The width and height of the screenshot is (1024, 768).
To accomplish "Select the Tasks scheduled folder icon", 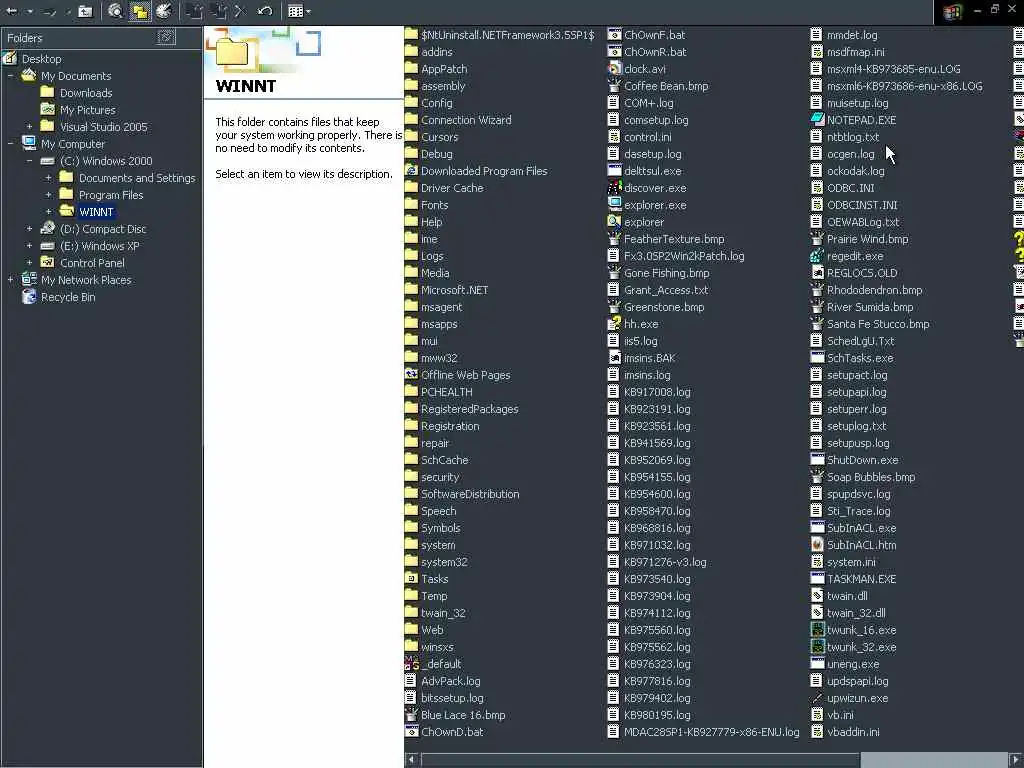I will coord(411,578).
